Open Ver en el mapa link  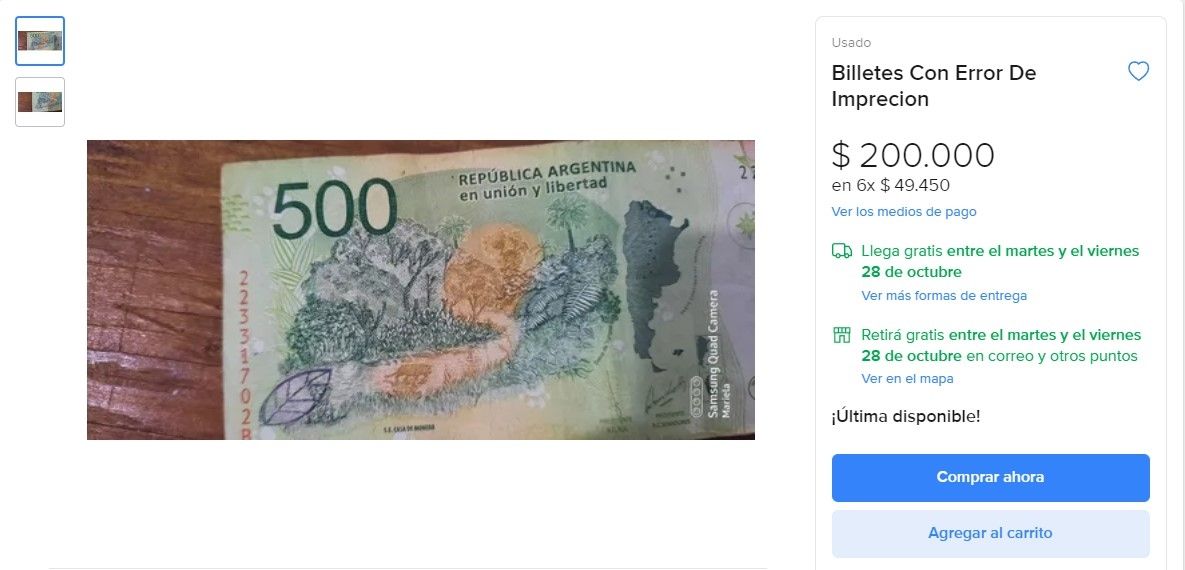click(x=908, y=379)
